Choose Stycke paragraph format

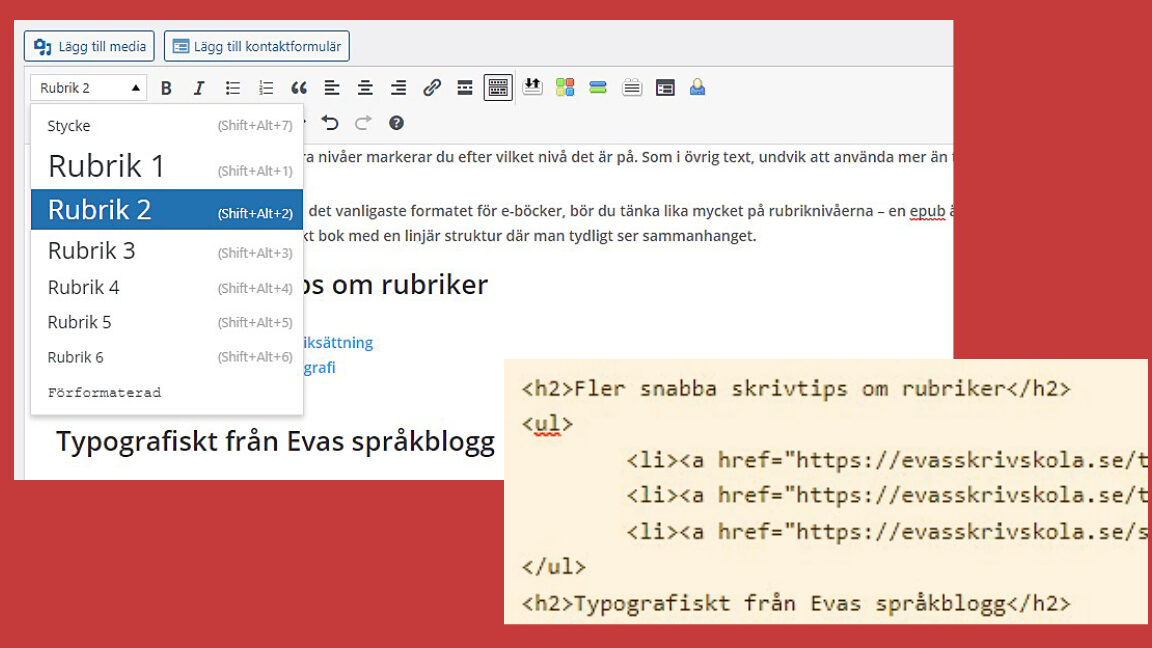pos(167,126)
